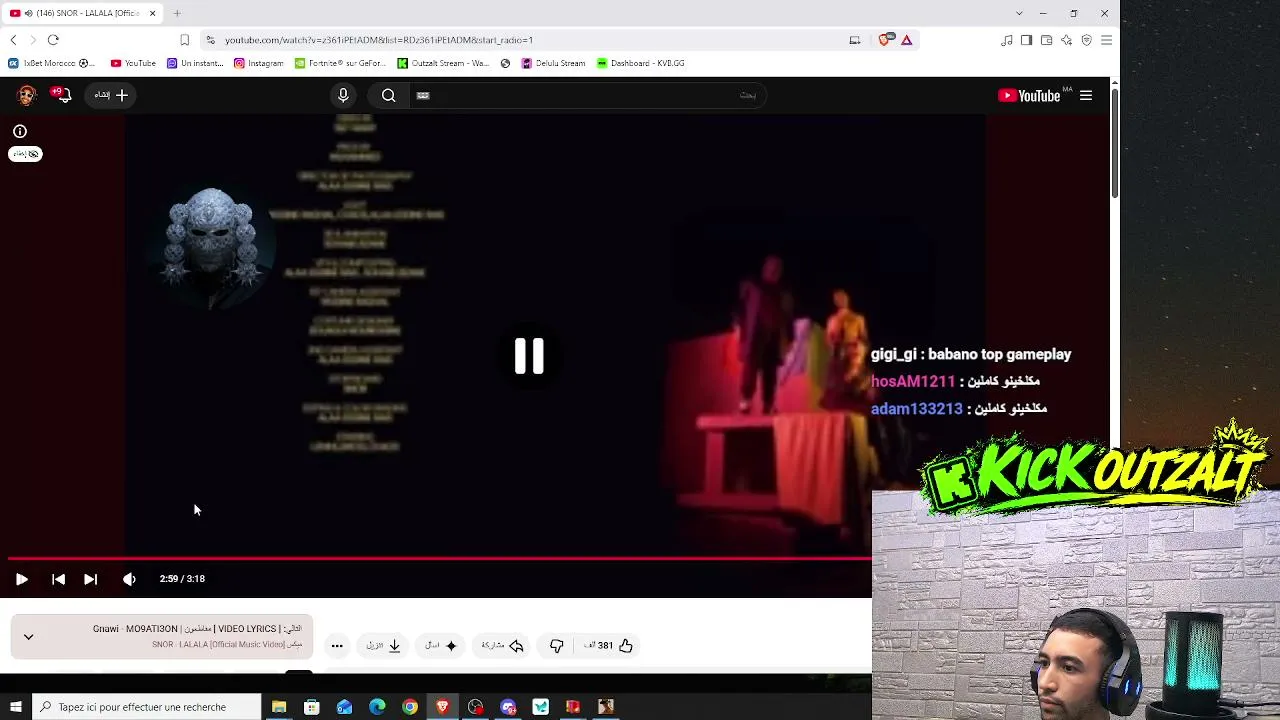Download the video with the download button
The image size is (1280, 720).
tap(384, 646)
